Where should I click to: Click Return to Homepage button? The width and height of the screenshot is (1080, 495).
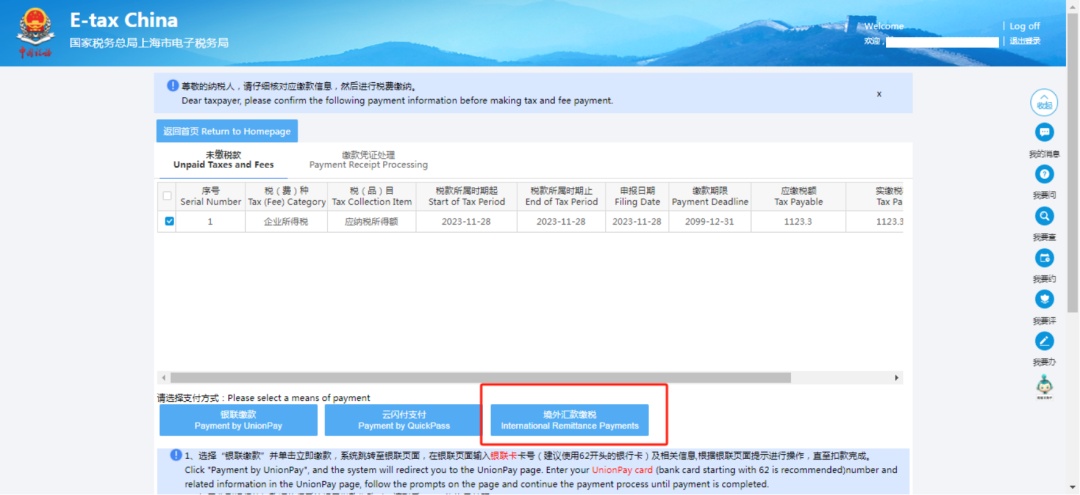227,131
